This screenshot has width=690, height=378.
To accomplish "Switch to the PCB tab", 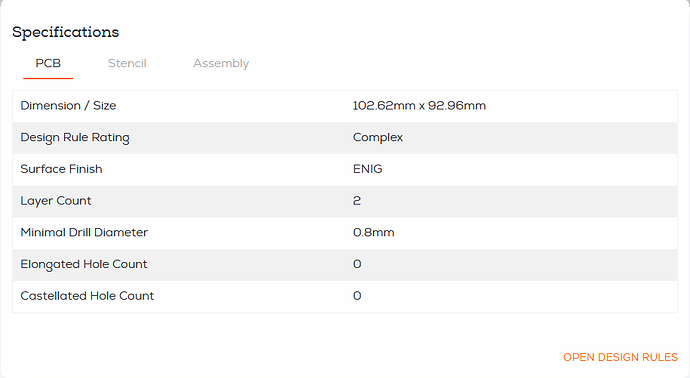I will coord(48,63).
